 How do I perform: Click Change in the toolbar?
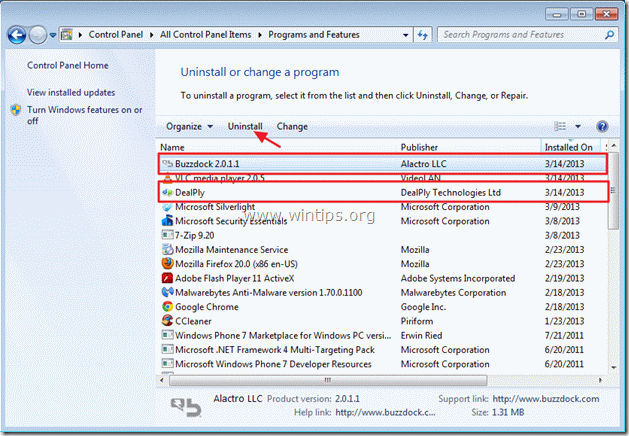click(x=292, y=126)
